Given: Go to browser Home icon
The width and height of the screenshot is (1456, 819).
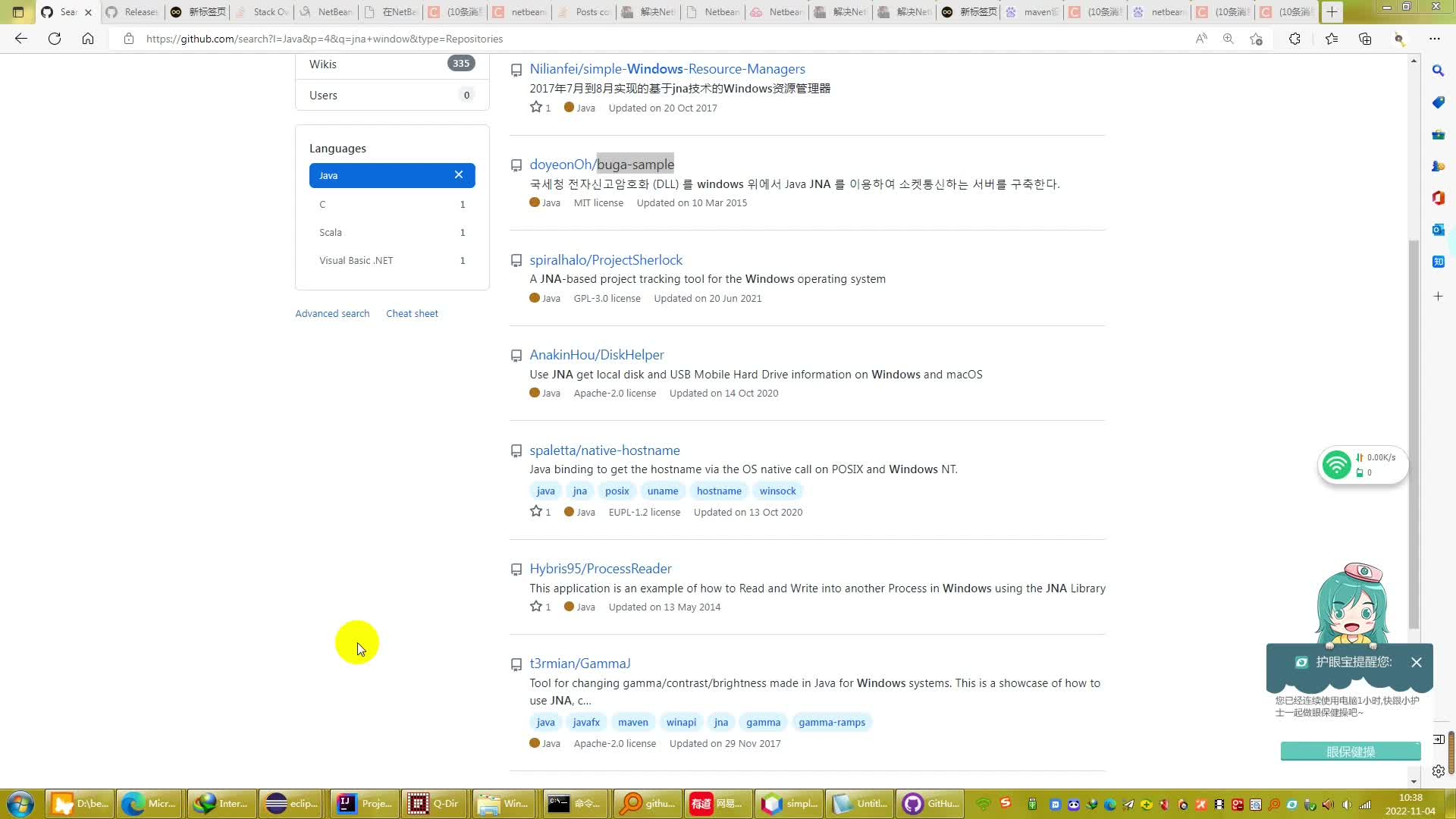Looking at the screenshot, I should 88,39.
